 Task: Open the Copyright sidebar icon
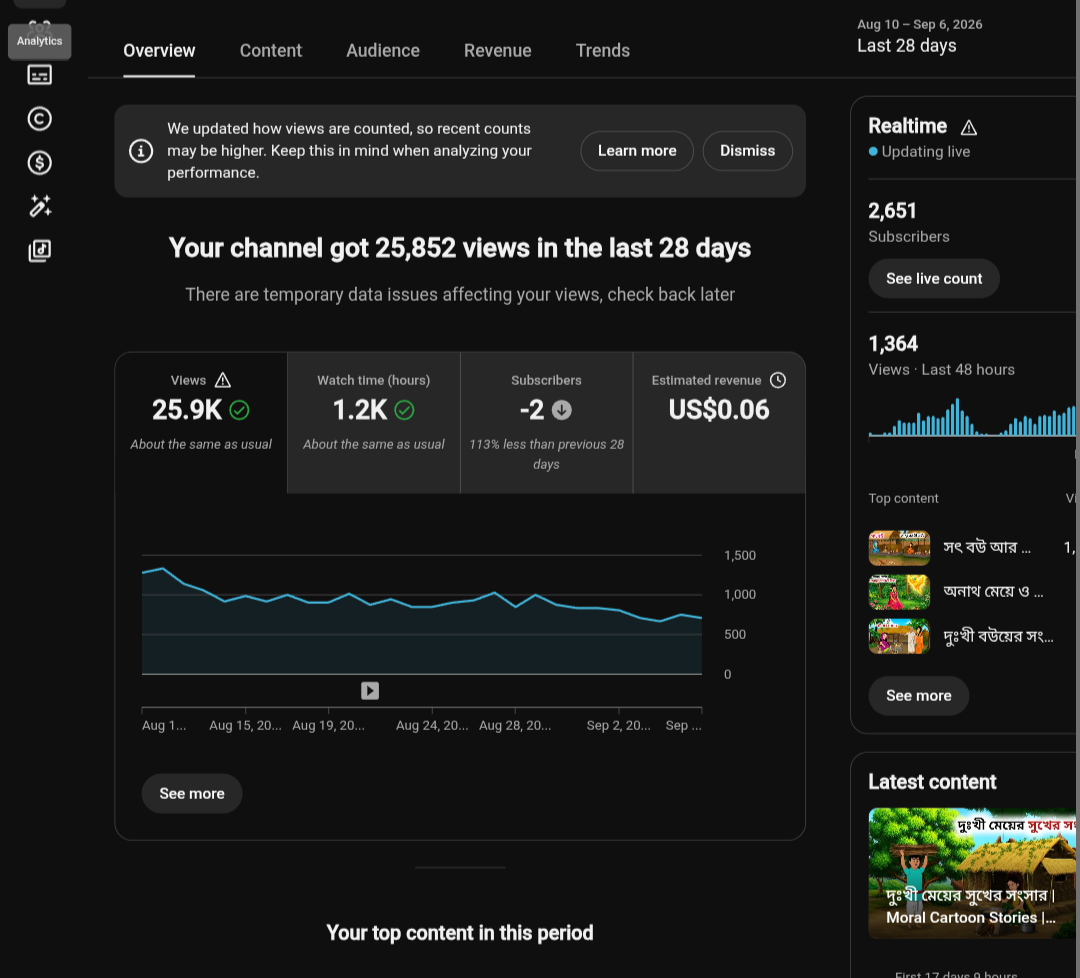pyautogui.click(x=39, y=118)
